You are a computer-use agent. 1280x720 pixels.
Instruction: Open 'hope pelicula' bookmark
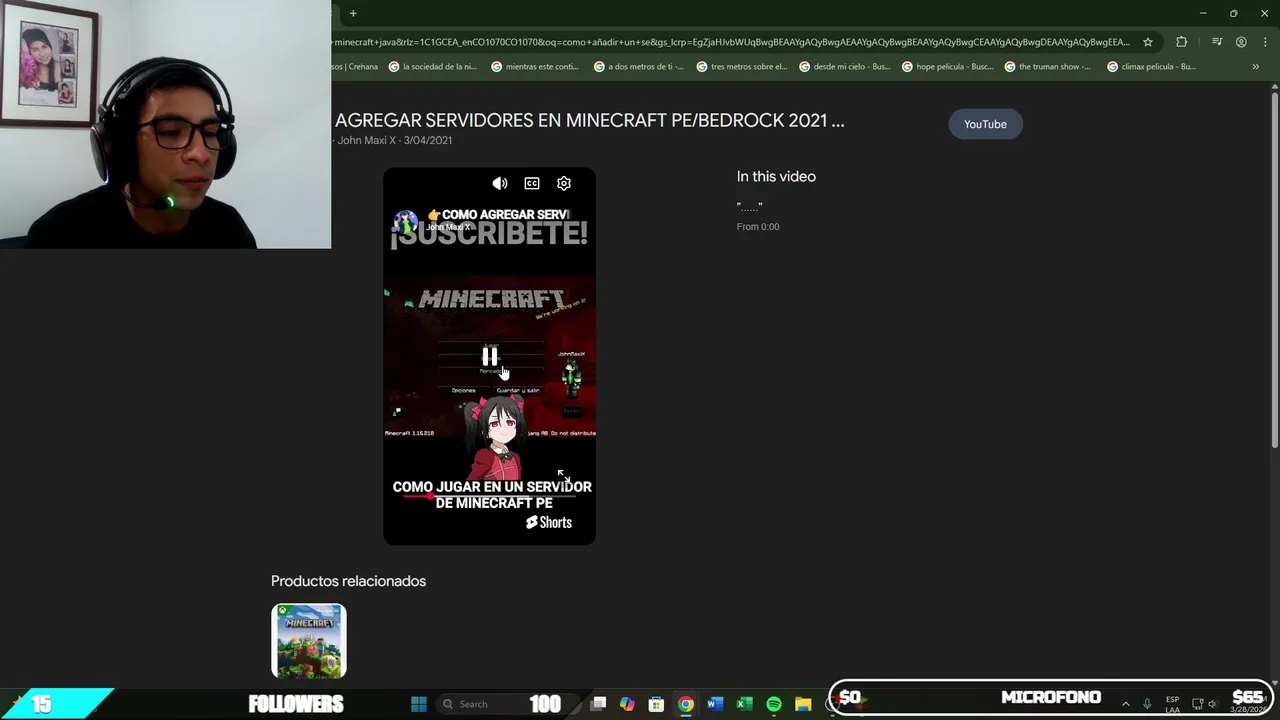(x=948, y=67)
